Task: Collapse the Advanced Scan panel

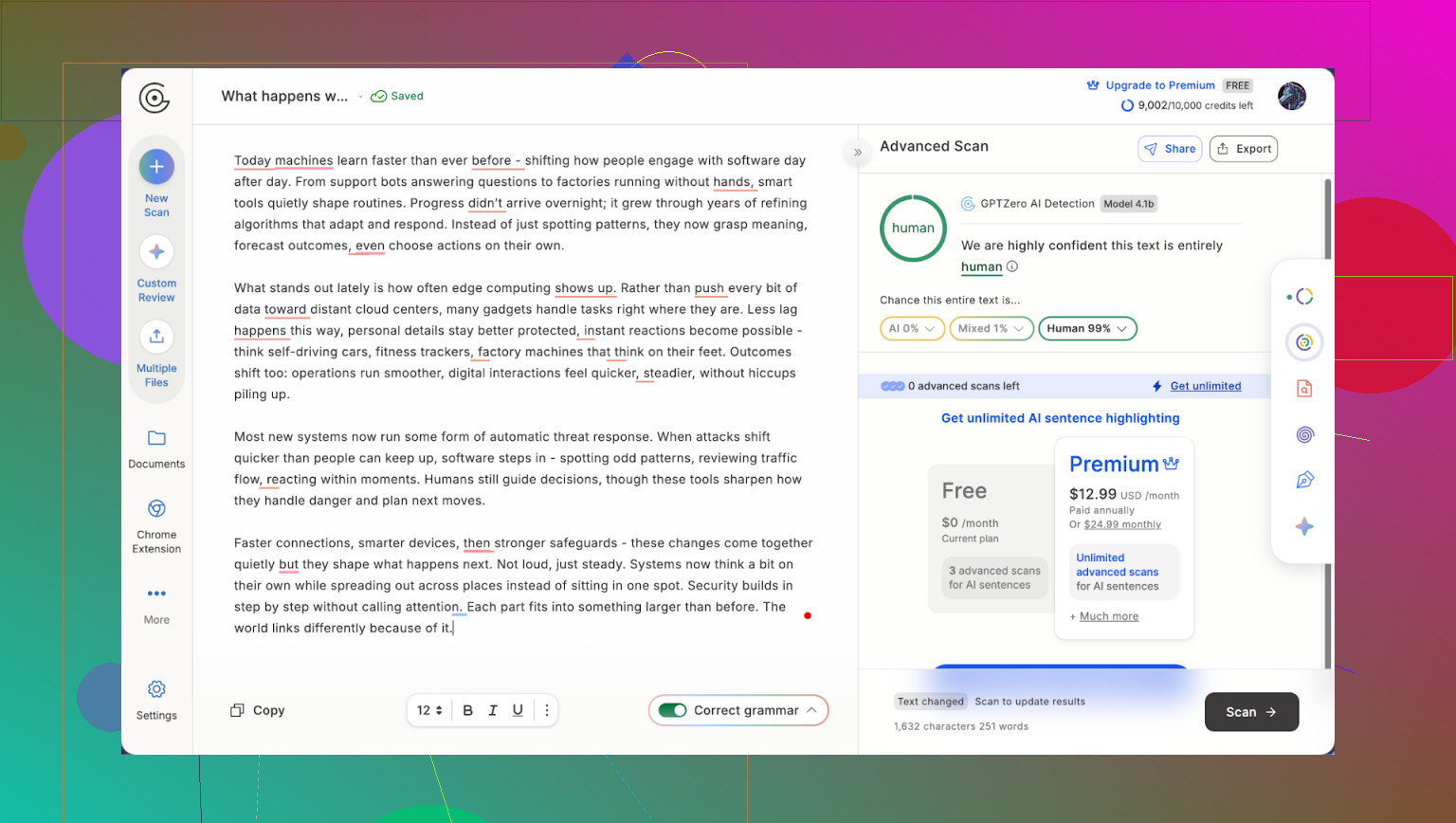Action: (858, 152)
